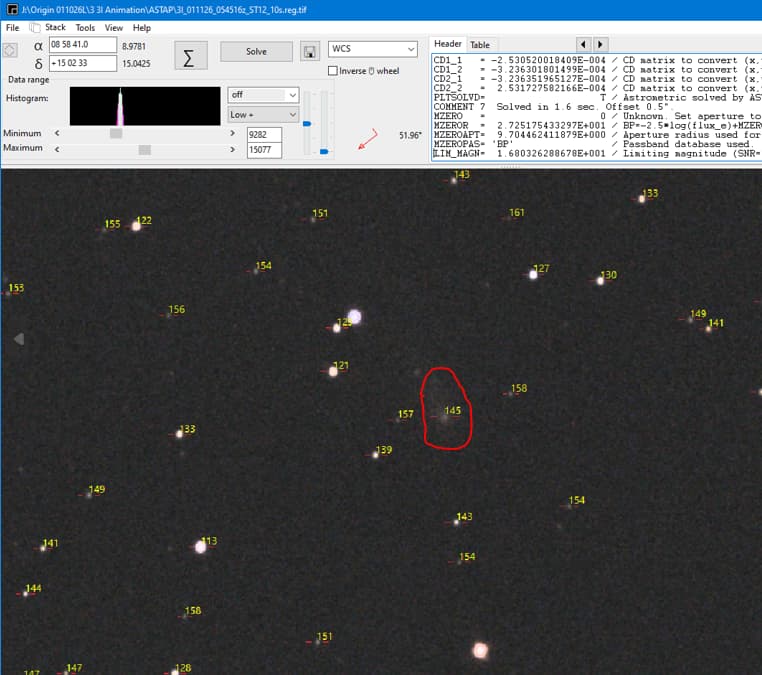Toggle the Inverse mouse wheel checkbox

(x=333, y=71)
